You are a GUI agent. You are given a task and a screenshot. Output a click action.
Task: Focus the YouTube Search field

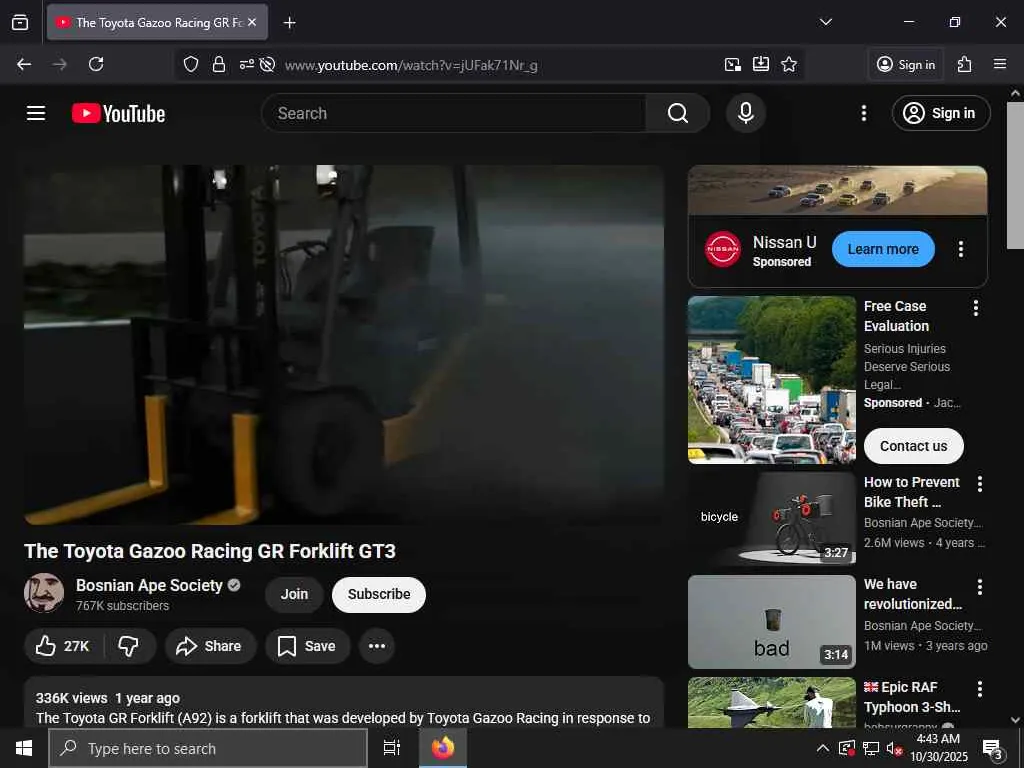pos(454,113)
